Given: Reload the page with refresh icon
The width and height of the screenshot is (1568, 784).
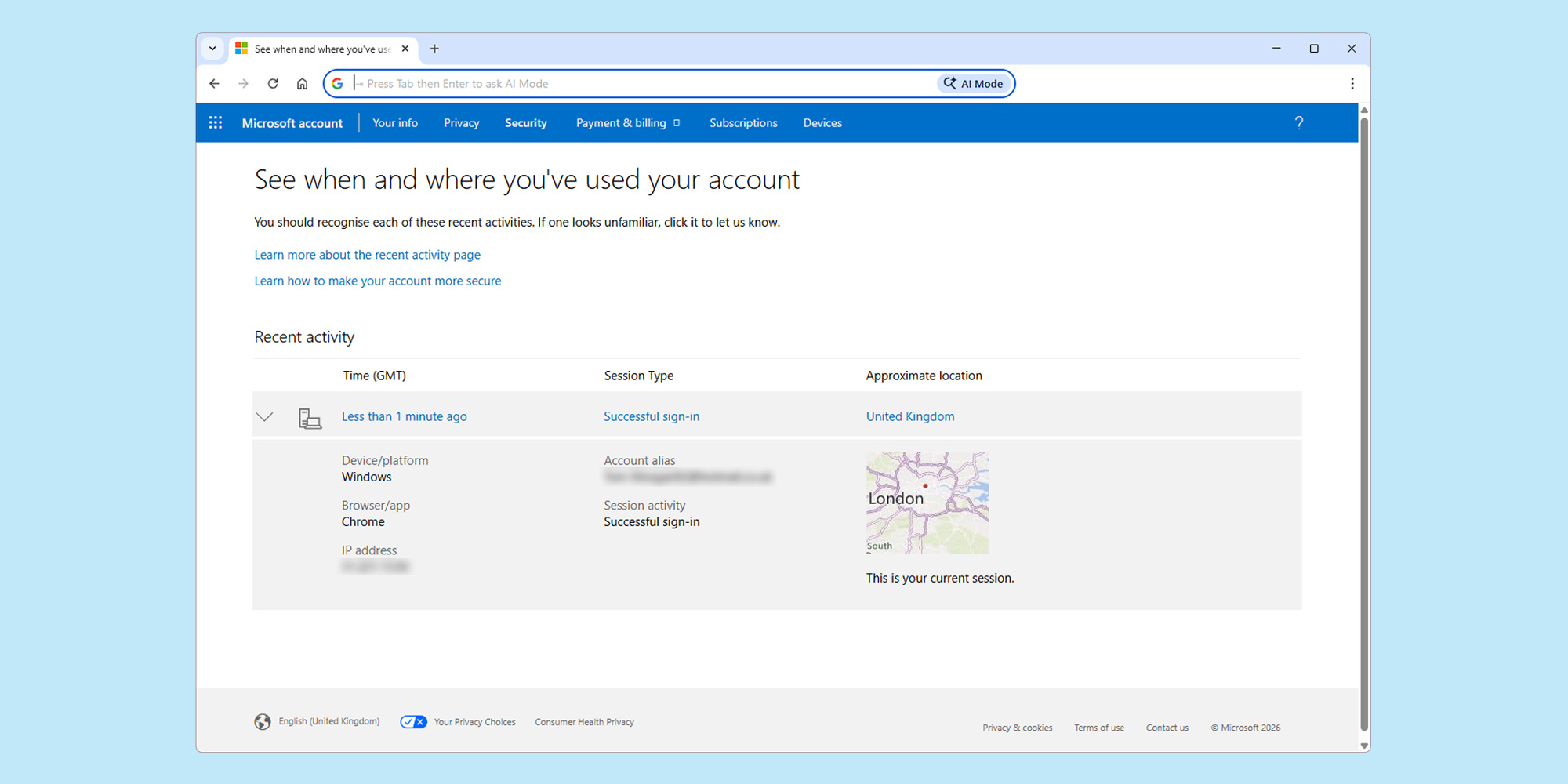Looking at the screenshot, I should click(x=273, y=83).
